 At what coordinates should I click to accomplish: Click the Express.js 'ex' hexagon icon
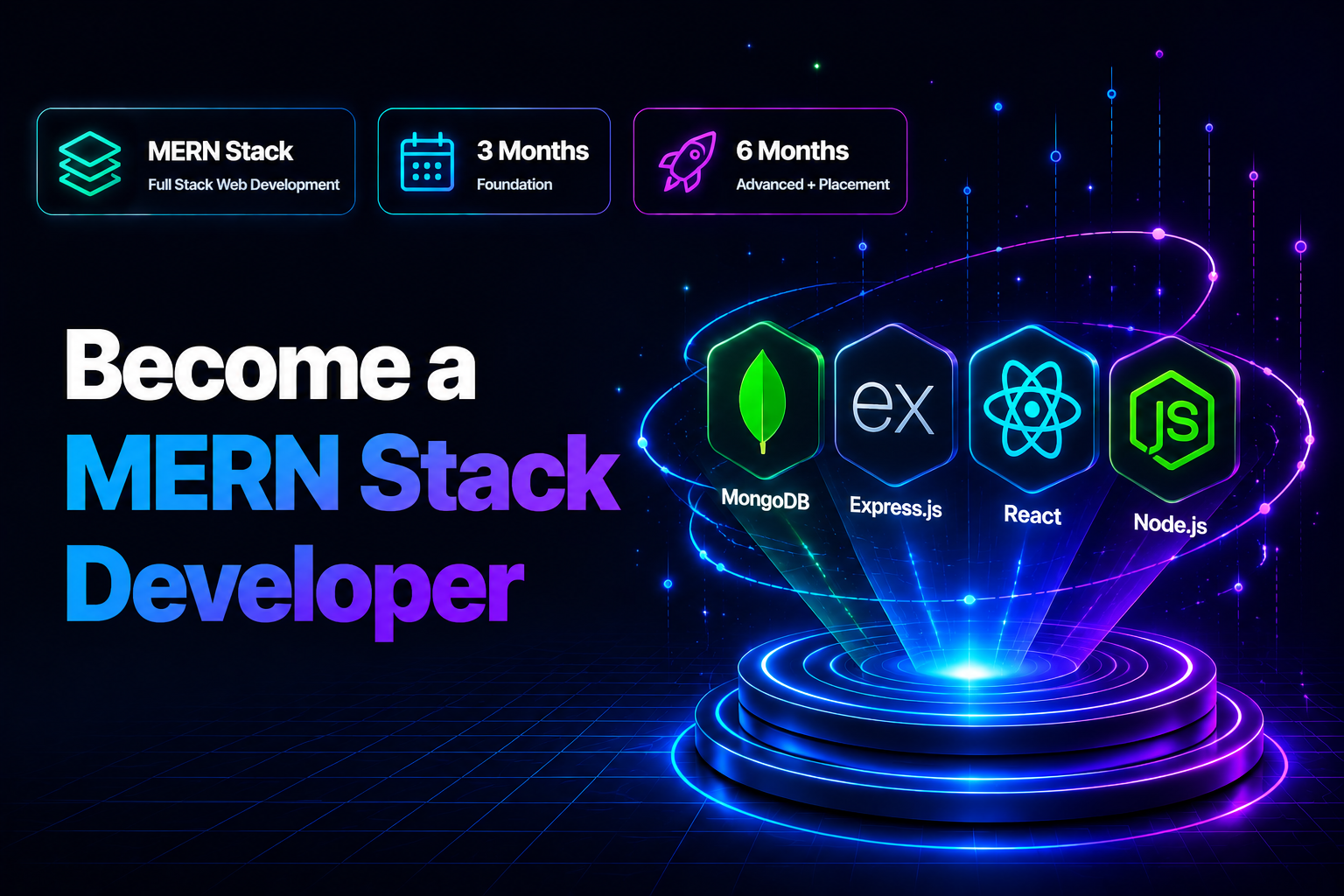click(x=894, y=406)
